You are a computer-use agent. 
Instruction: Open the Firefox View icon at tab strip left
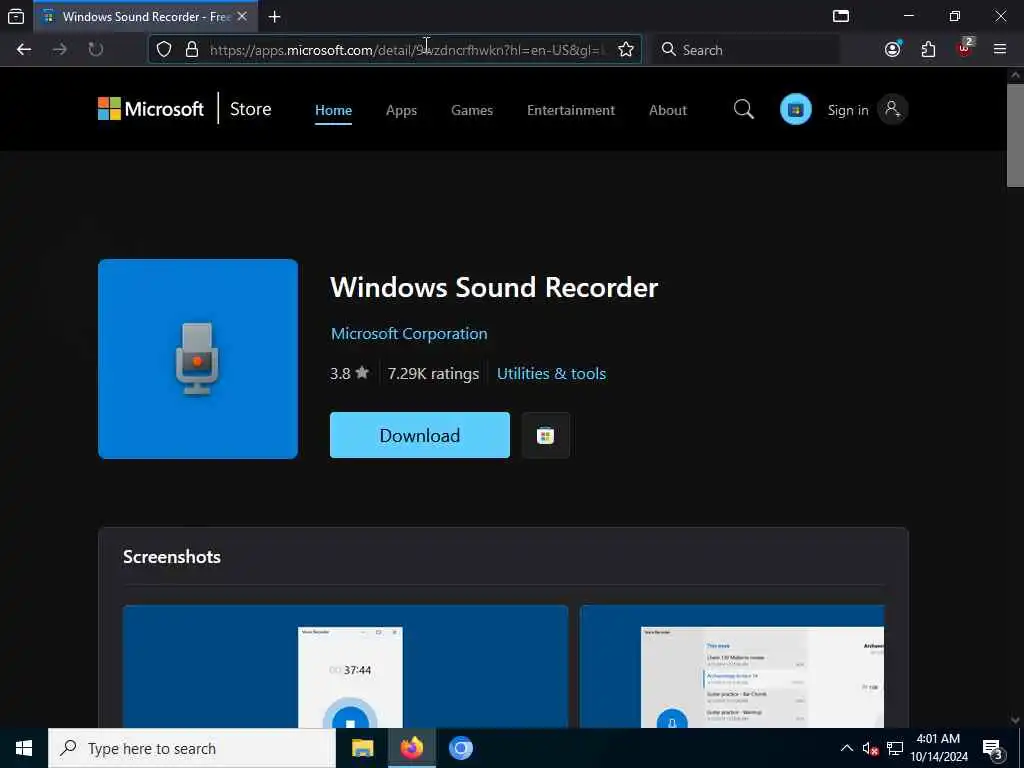16,16
